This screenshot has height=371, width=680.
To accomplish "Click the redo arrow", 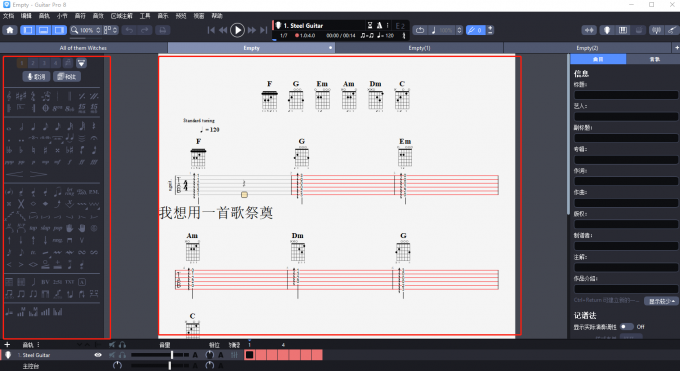I will coord(145,30).
